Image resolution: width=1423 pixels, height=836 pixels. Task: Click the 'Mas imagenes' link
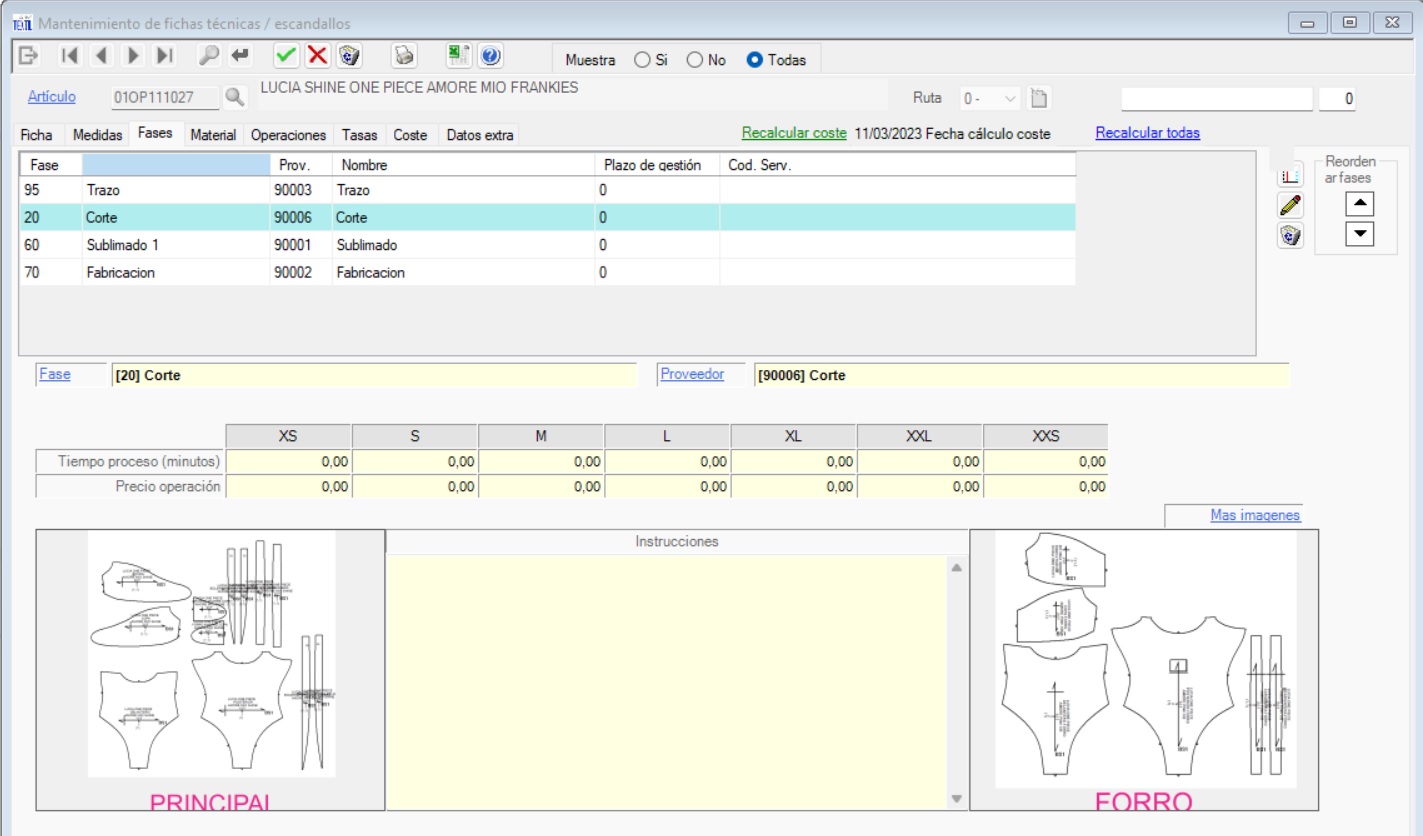pos(1254,515)
